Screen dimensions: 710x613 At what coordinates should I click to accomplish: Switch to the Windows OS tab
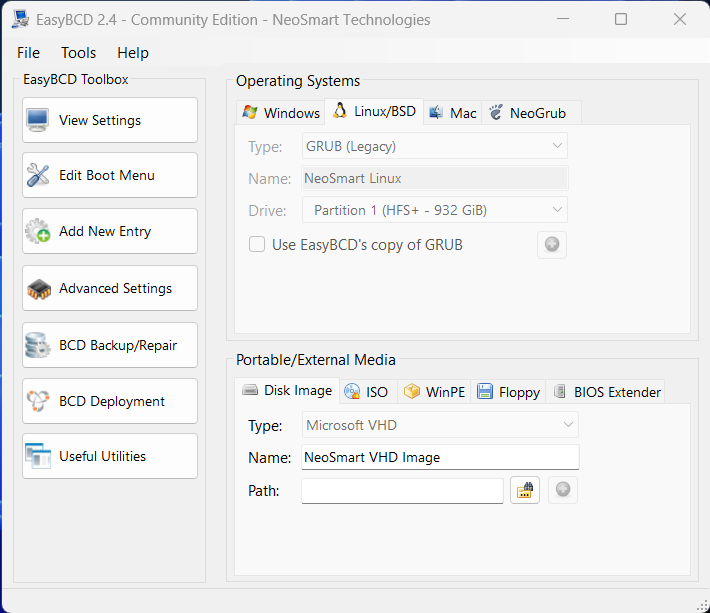[x=281, y=113]
